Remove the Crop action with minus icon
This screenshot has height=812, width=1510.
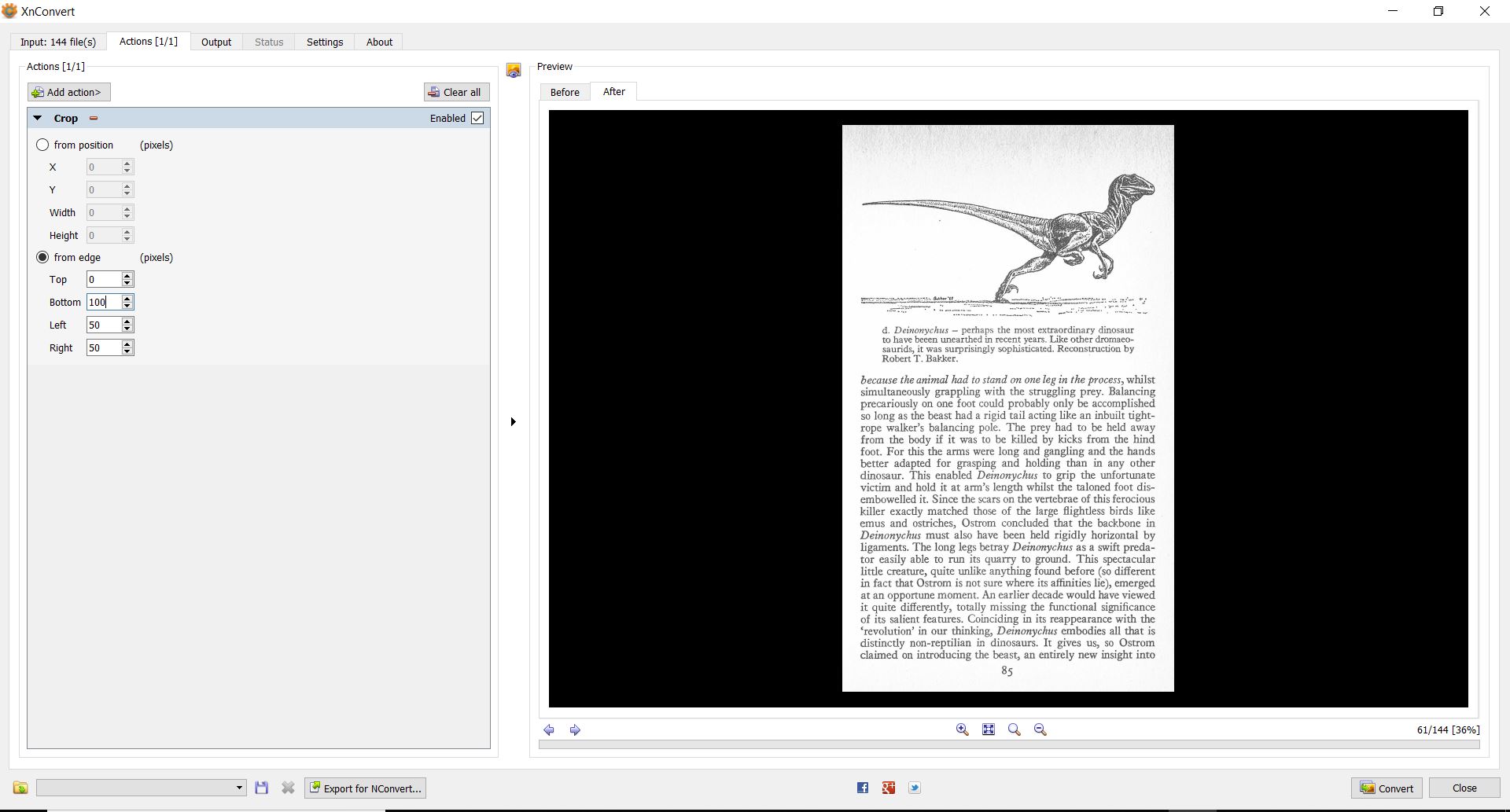point(94,119)
